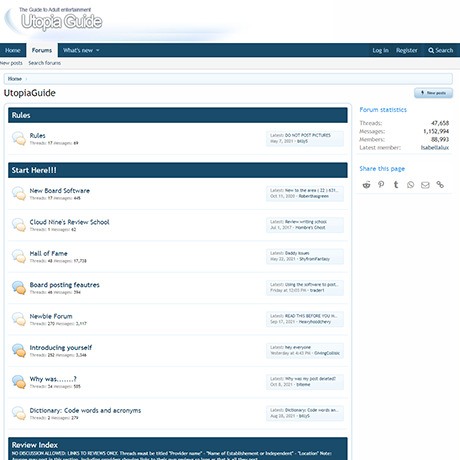Image resolution: width=460 pixels, height=460 pixels.
Task: Copy page link using chain icon
Action: click(x=440, y=184)
